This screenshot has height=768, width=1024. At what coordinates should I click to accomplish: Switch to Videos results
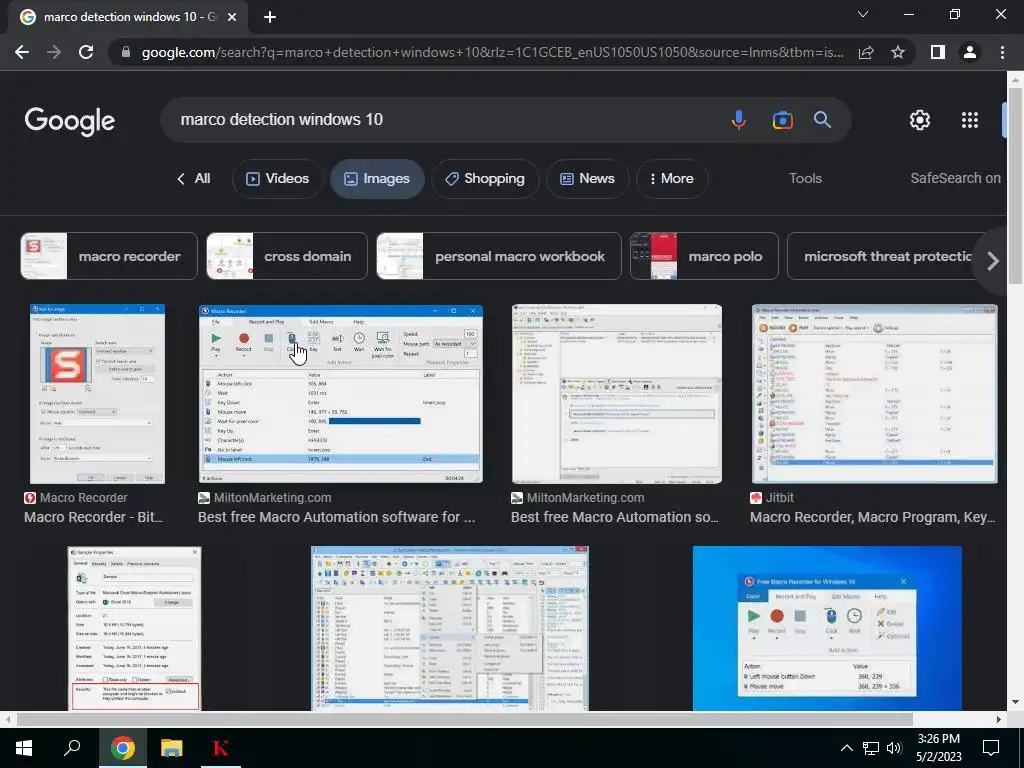[278, 179]
